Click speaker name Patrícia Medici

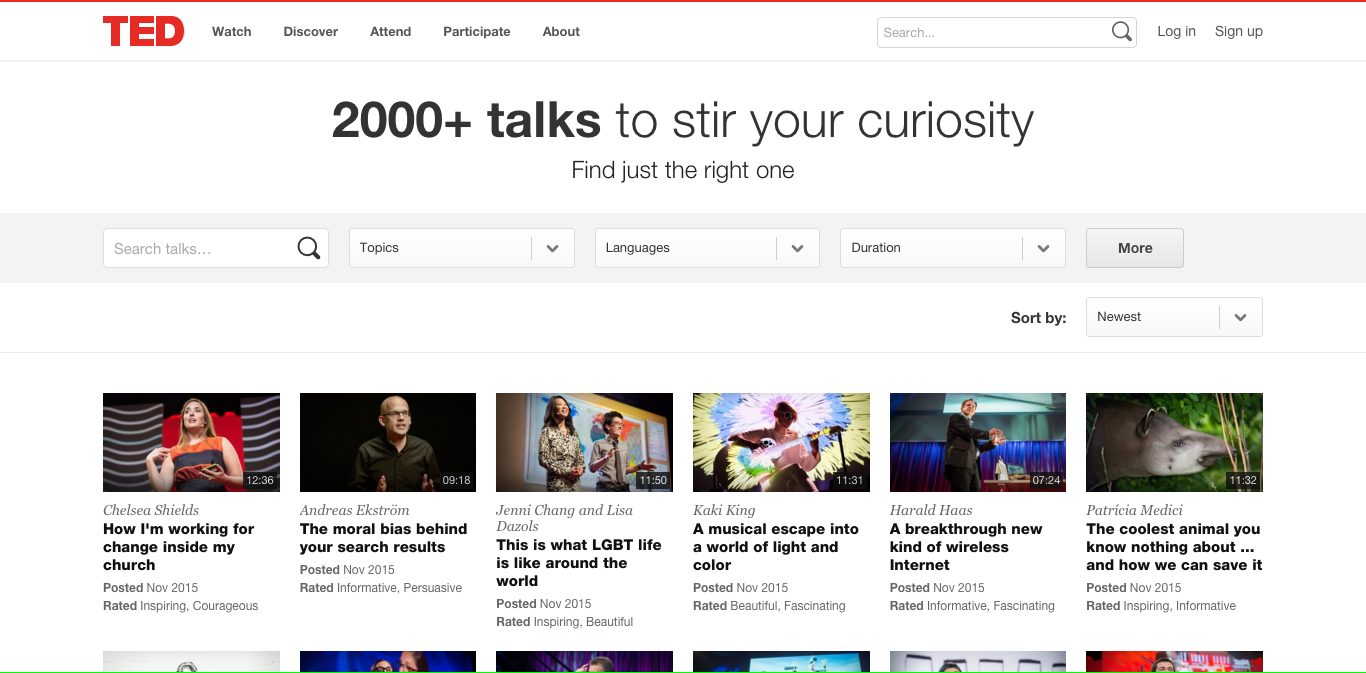click(1134, 510)
